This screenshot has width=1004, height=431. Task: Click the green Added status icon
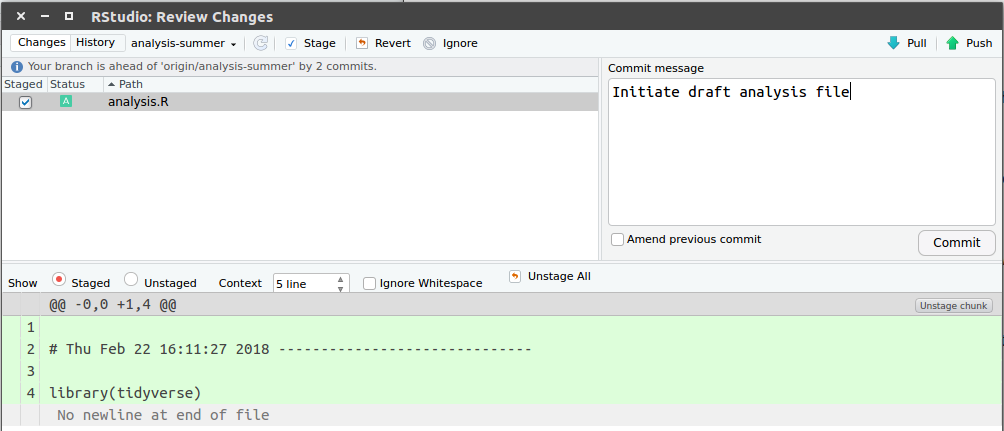coord(66,102)
